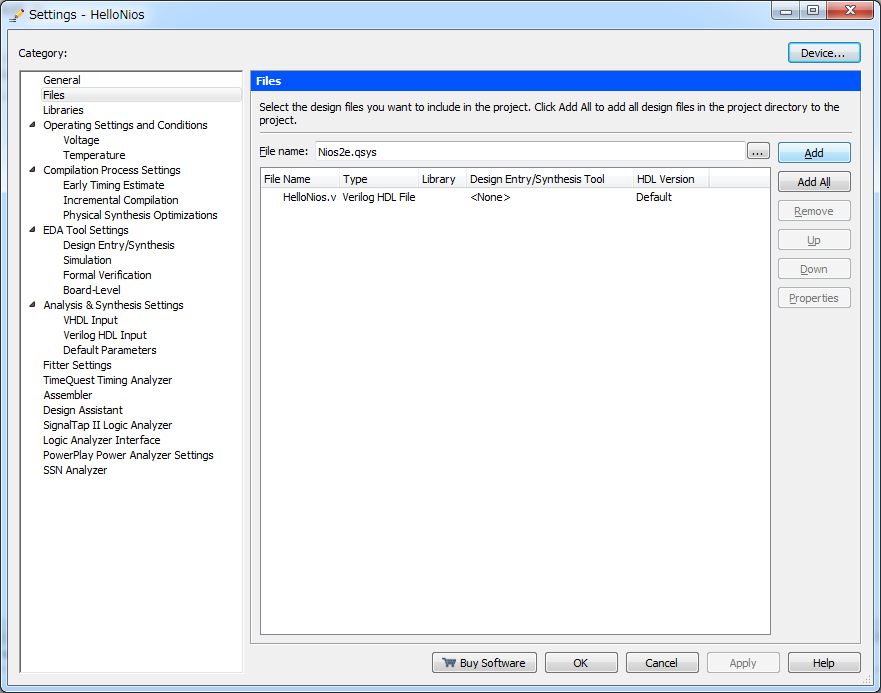Open Voltage settings
This screenshot has width=881, height=693.
(x=81, y=140)
